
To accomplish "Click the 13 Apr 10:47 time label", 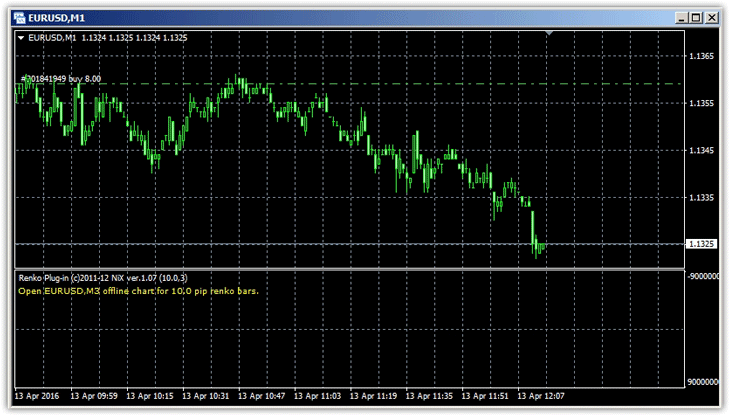I will (x=262, y=395).
